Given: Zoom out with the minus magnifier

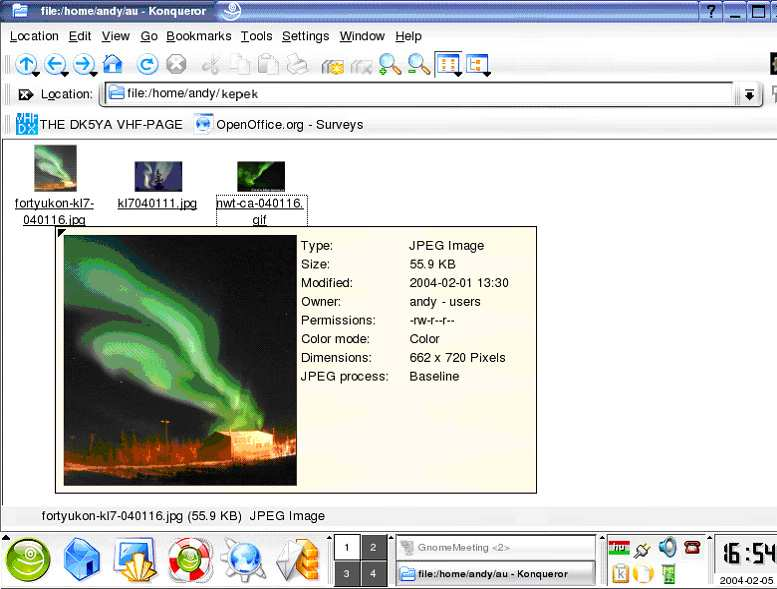Looking at the screenshot, I should point(419,64).
